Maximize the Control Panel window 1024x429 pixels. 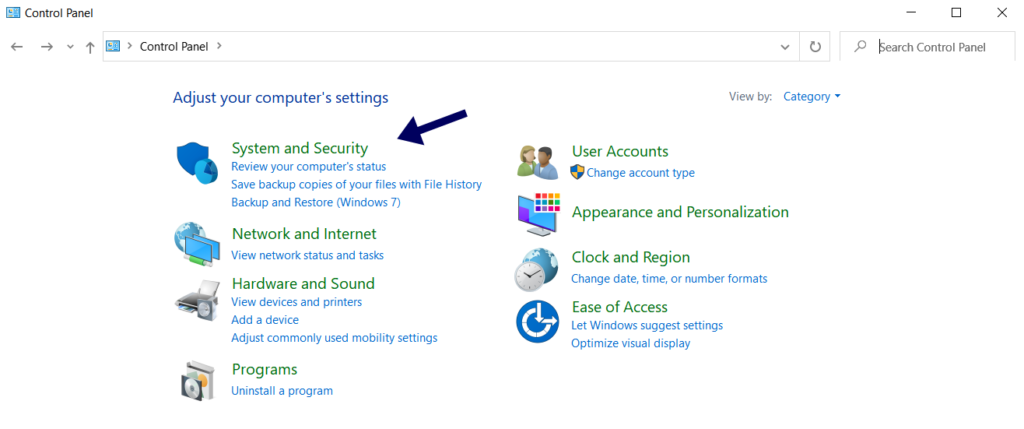pos(956,12)
